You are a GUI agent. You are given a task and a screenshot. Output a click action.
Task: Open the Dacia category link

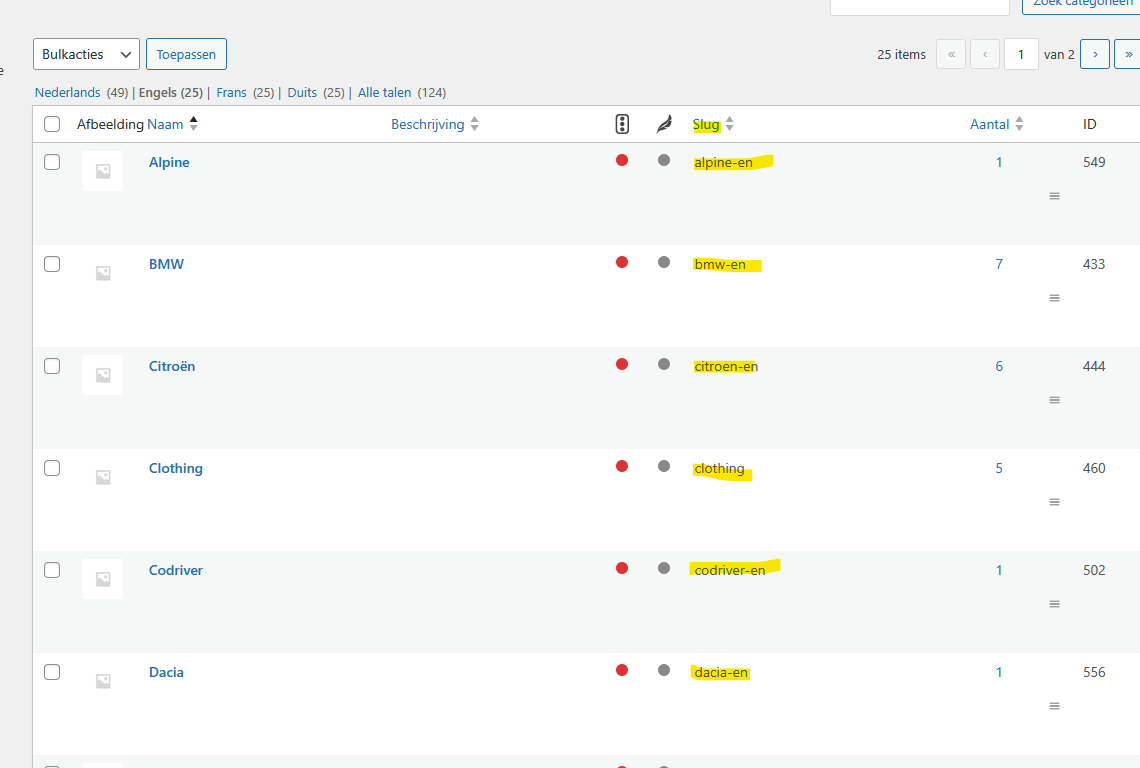pos(166,672)
